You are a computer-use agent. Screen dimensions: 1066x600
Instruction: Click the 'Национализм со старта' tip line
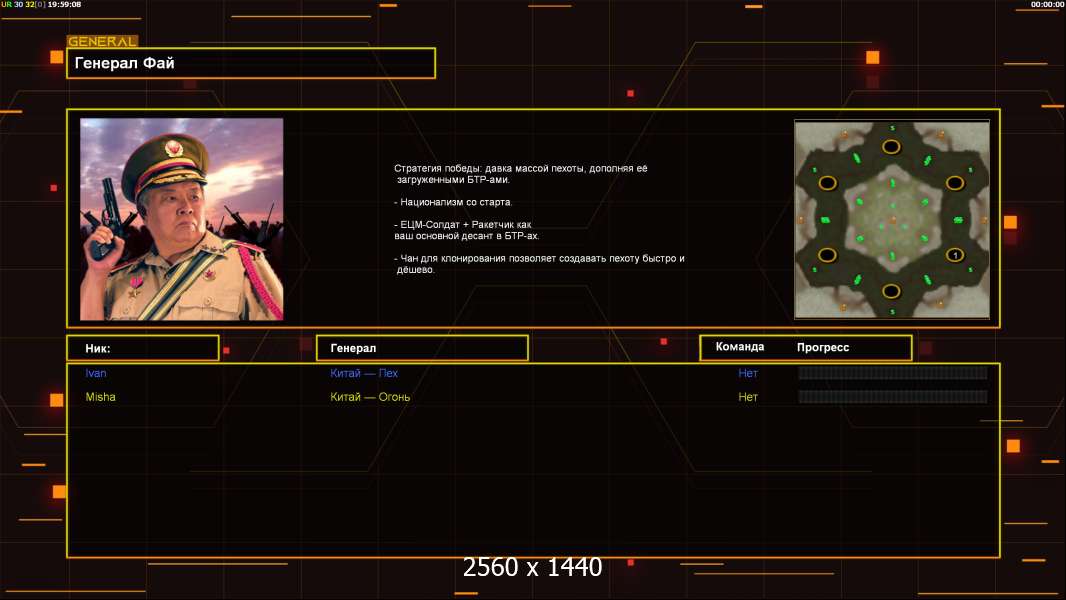[x=453, y=202]
